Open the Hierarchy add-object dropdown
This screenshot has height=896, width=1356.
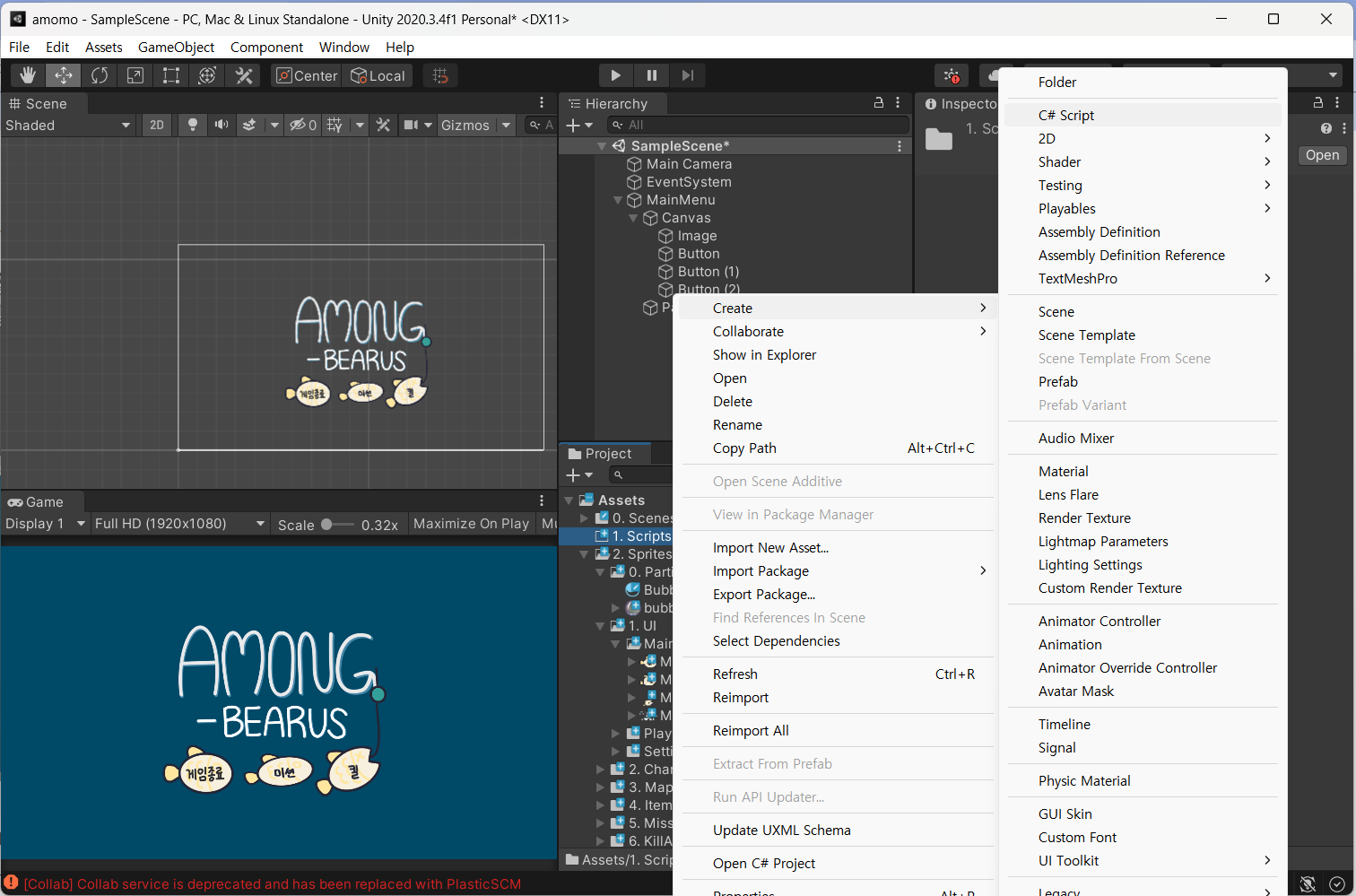(x=579, y=125)
